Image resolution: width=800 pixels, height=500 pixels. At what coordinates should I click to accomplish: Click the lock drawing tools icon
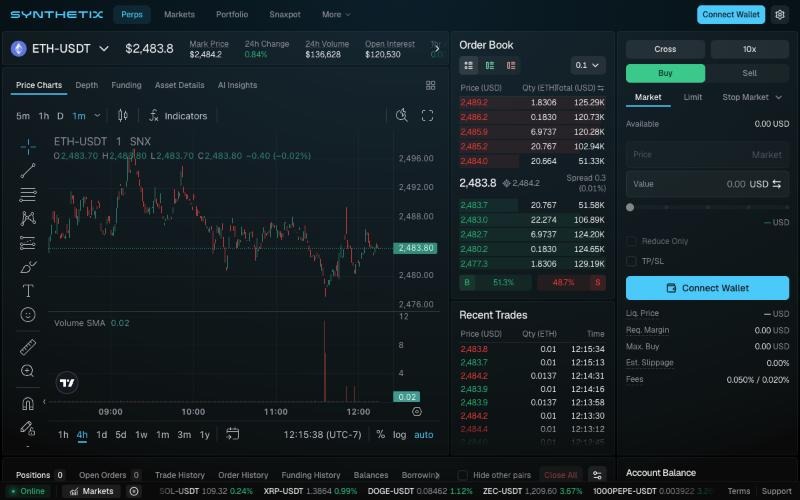(x=28, y=428)
